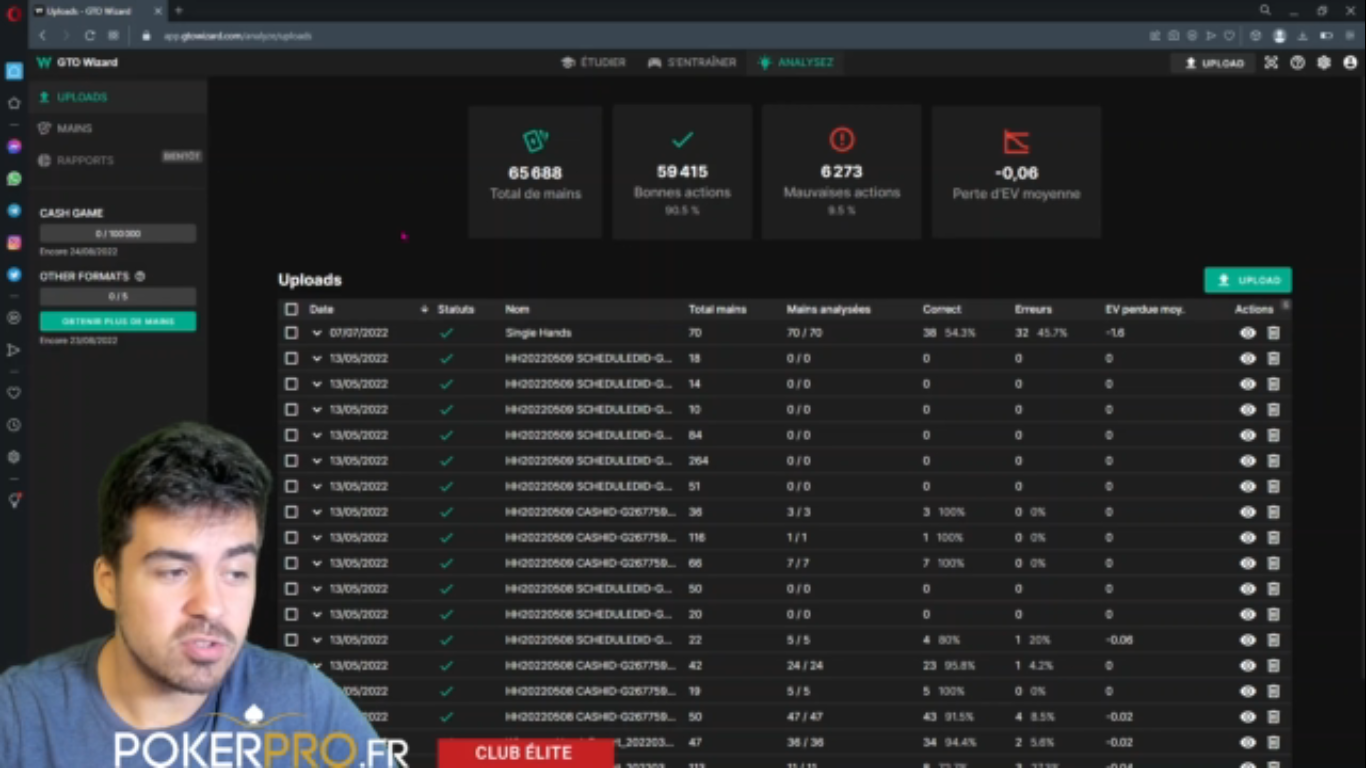Click the fullscreen icon beside header Upload button
Image resolution: width=1366 pixels, height=768 pixels.
pyautogui.click(x=1271, y=62)
